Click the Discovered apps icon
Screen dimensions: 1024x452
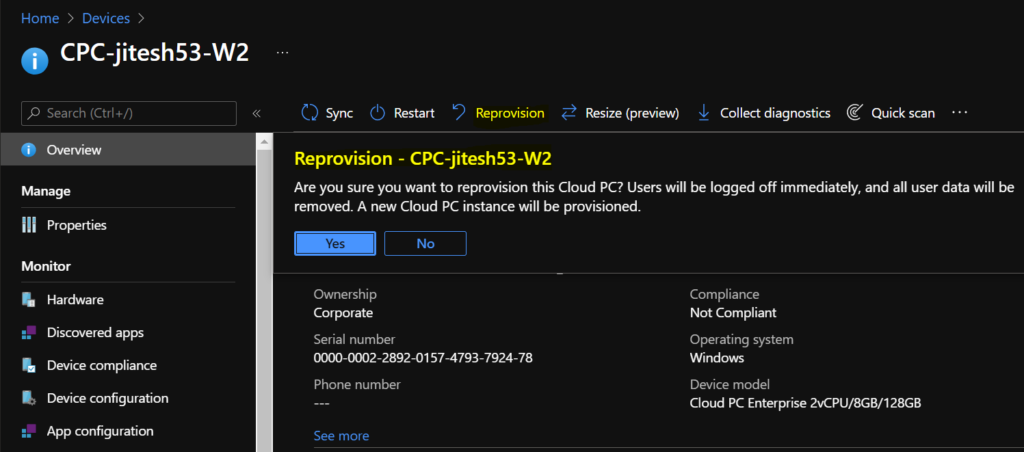28,332
